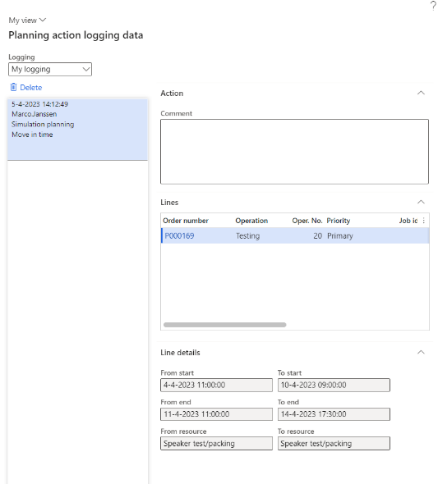Viewport: 438px width, 484px height.
Task: Collapse the Line details section
Action: click(x=421, y=352)
